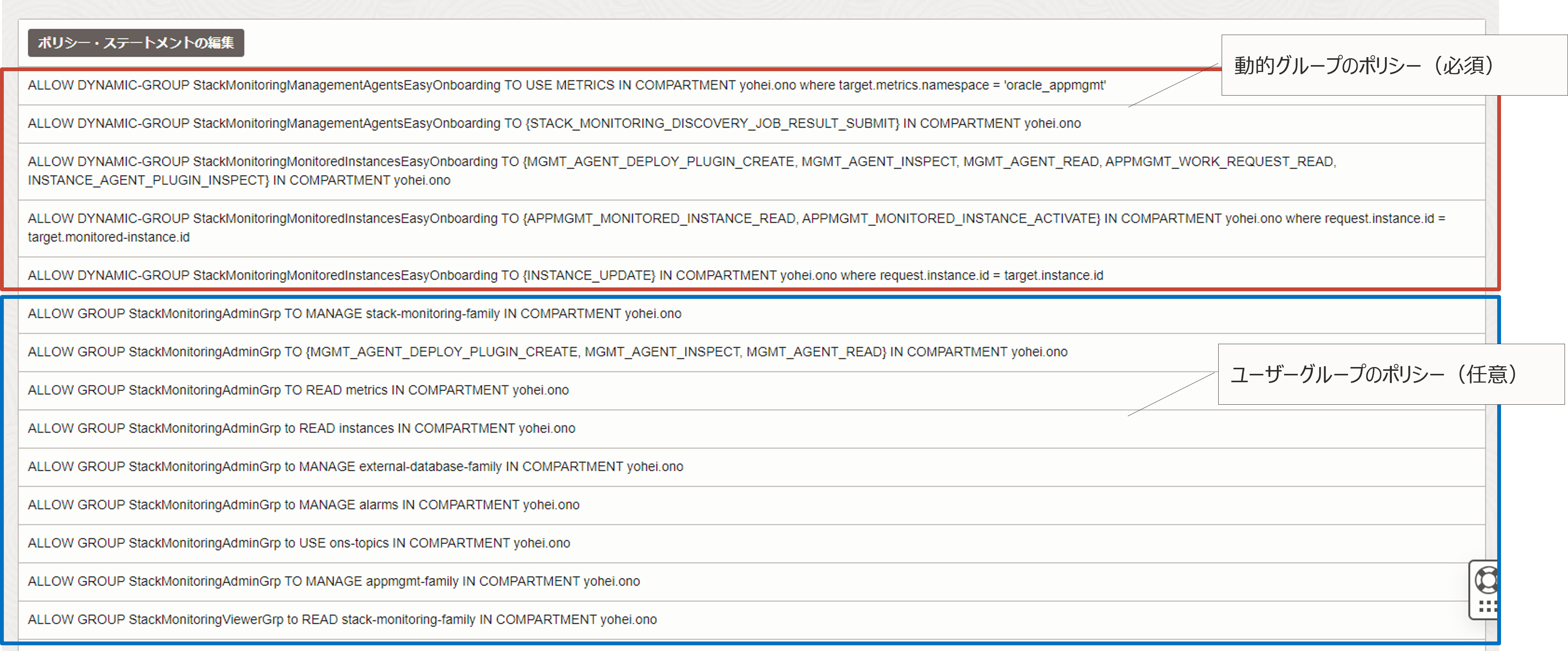Viewport: 1568px width, 651px height.
Task: Click the 動的グループのポリシー（必須） callout label
Action: click(x=1364, y=65)
